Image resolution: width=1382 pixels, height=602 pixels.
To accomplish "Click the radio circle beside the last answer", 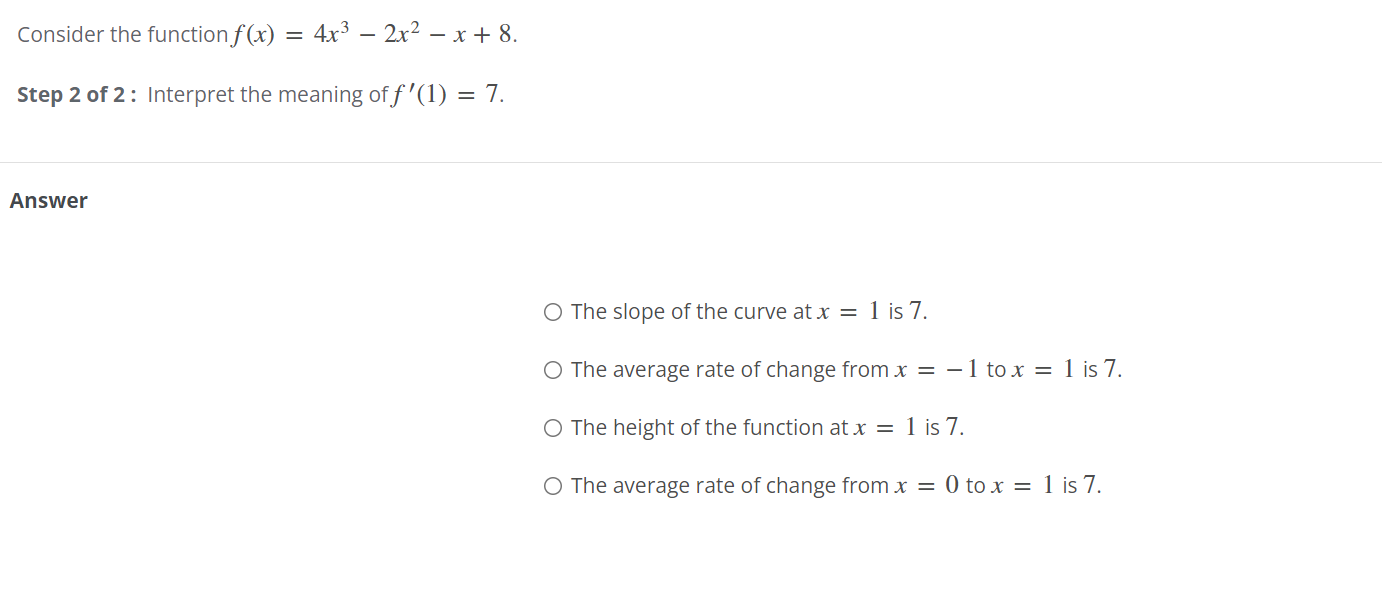I will coord(552,485).
